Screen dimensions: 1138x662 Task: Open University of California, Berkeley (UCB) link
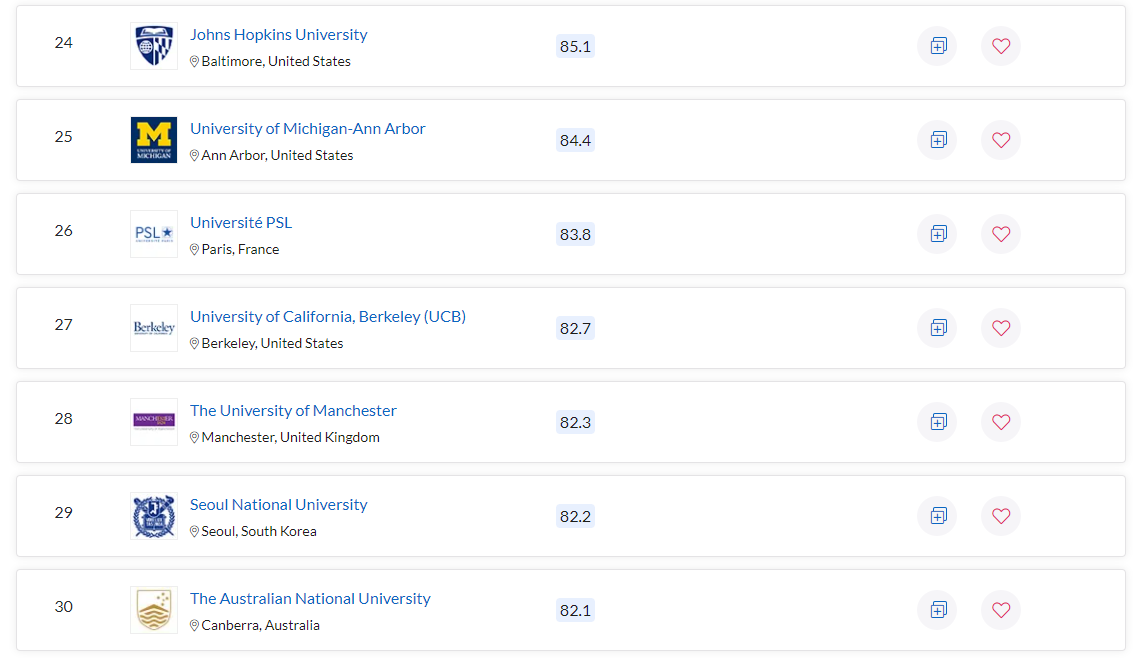point(328,316)
